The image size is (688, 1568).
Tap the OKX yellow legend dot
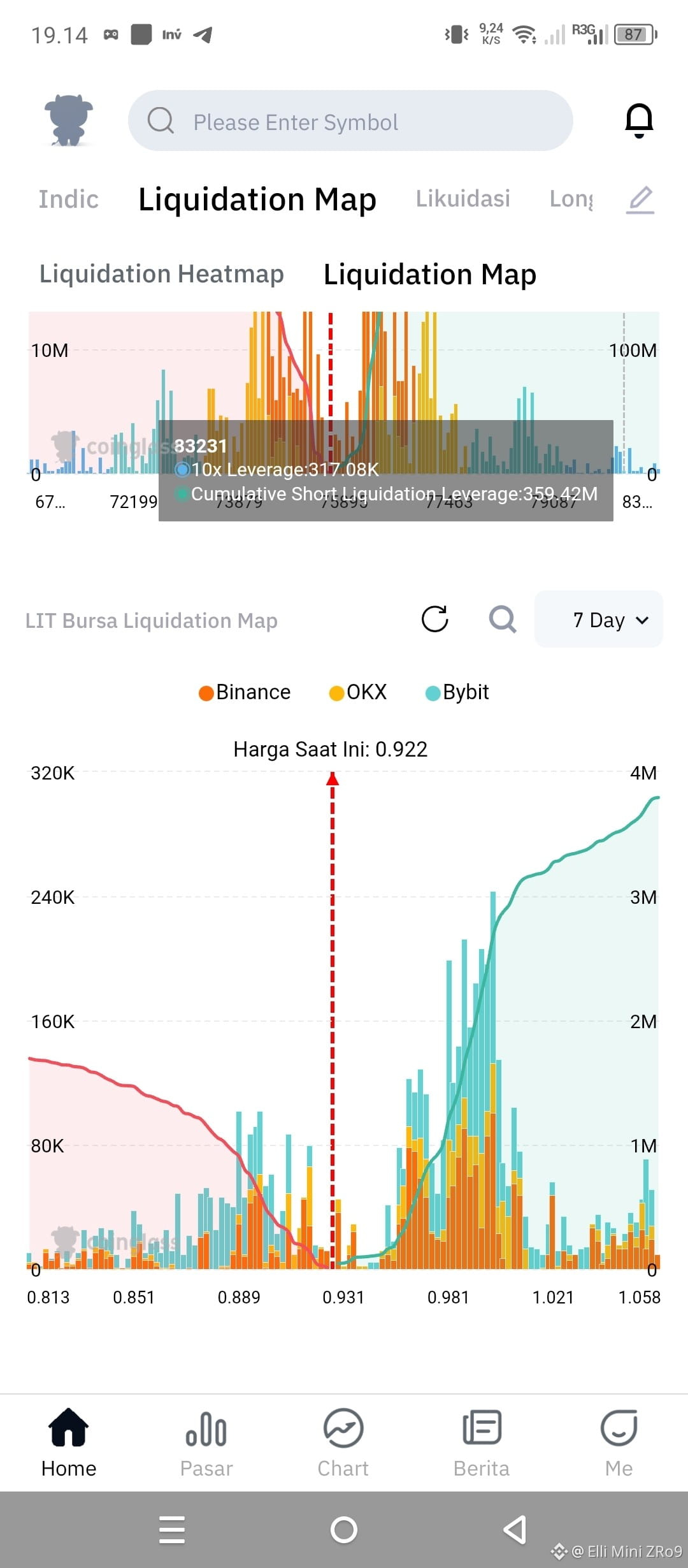pyautogui.click(x=336, y=693)
